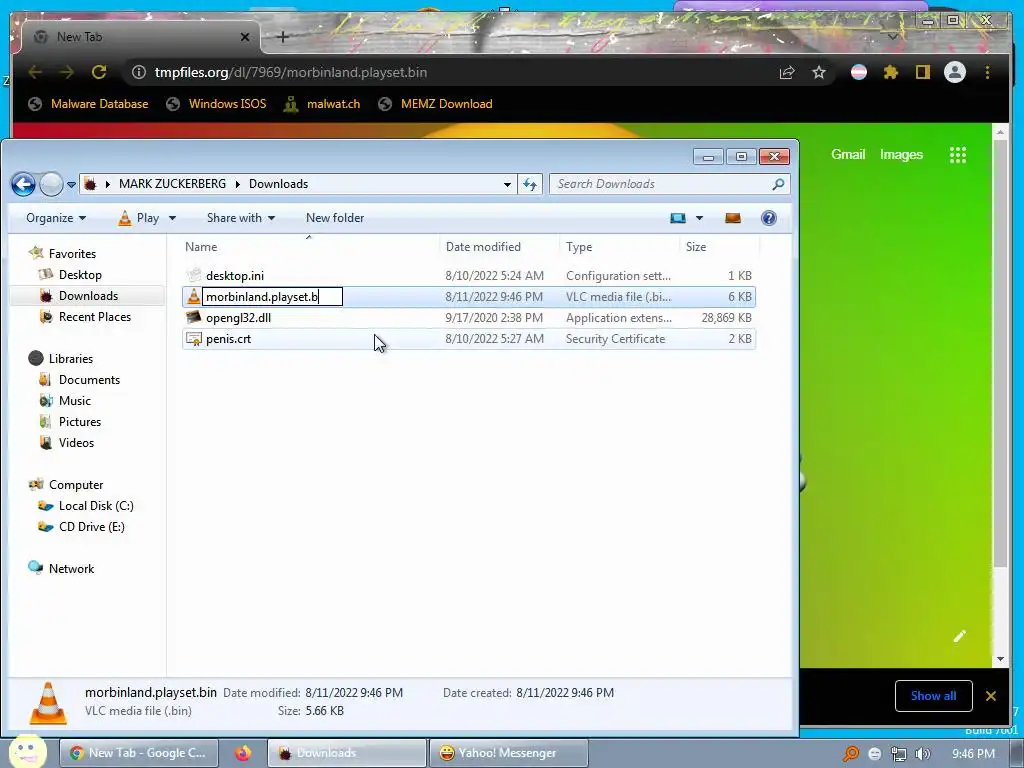1024x768 pixels.
Task: Click the Explorer Forward arrow button
Action: pos(52,184)
